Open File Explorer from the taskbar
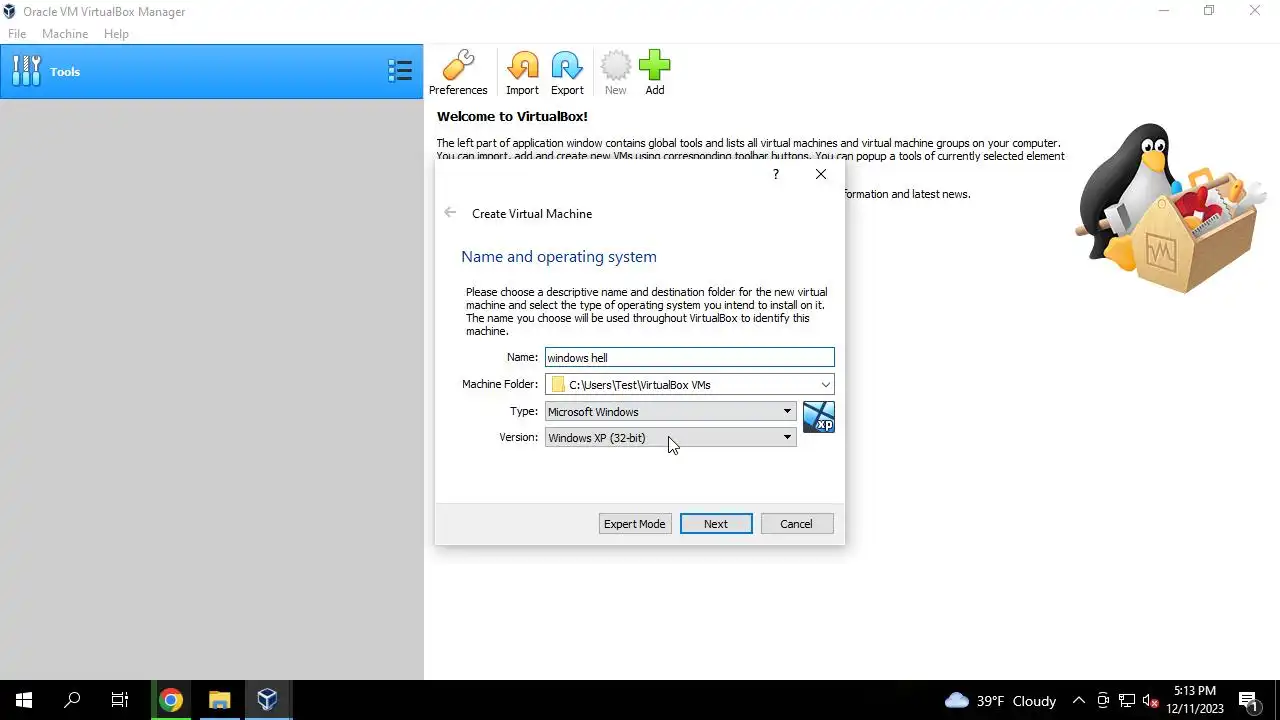Viewport: 1280px width, 720px height. pyautogui.click(x=219, y=700)
